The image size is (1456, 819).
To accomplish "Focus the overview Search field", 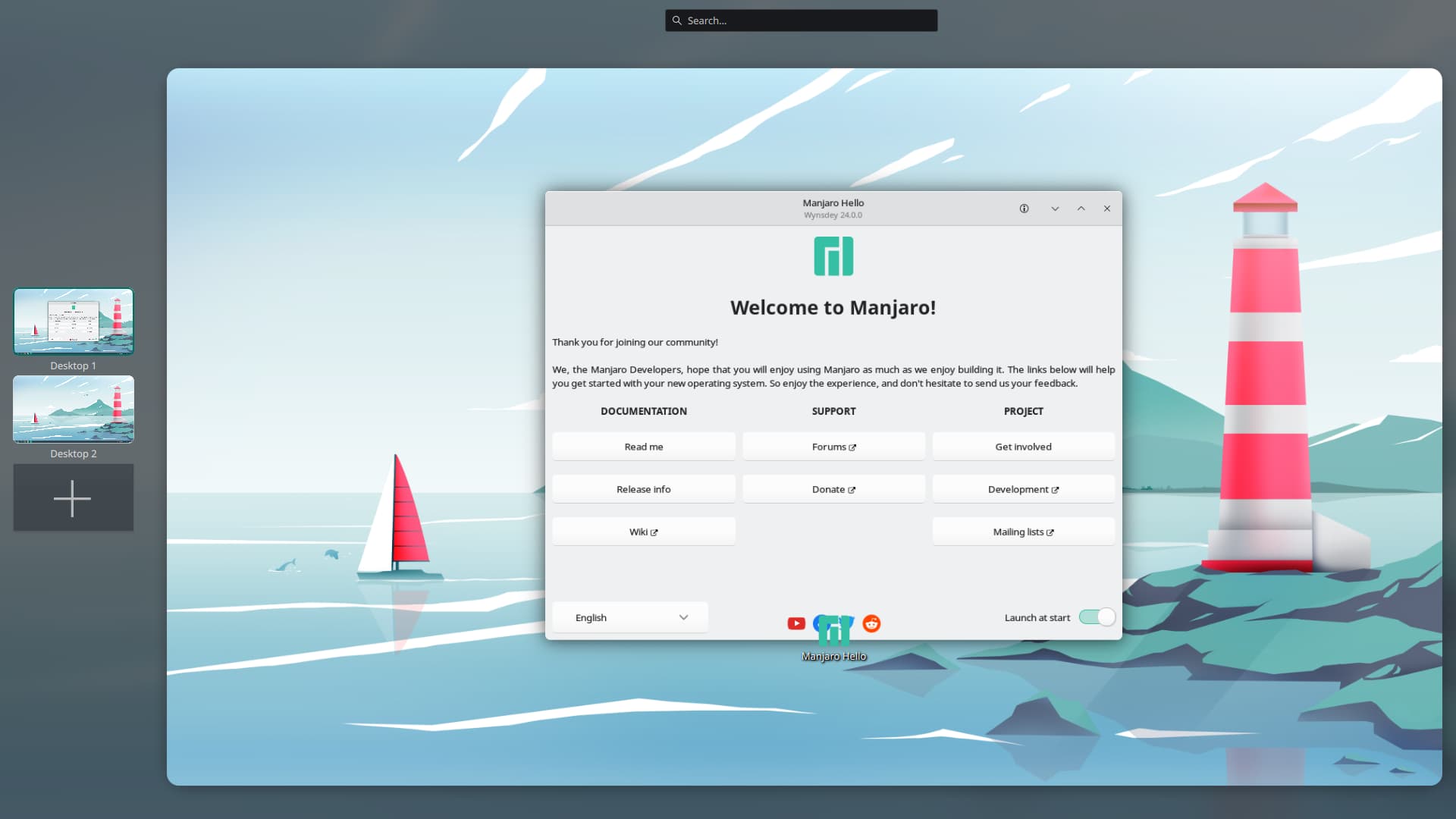I will (802, 20).
